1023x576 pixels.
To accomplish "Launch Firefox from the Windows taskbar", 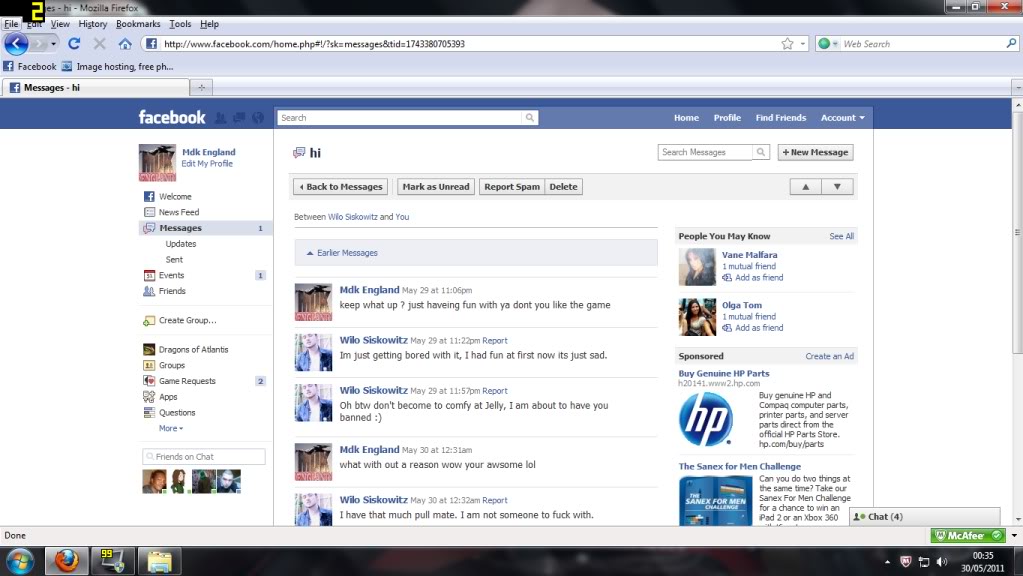I will pyautogui.click(x=66, y=559).
